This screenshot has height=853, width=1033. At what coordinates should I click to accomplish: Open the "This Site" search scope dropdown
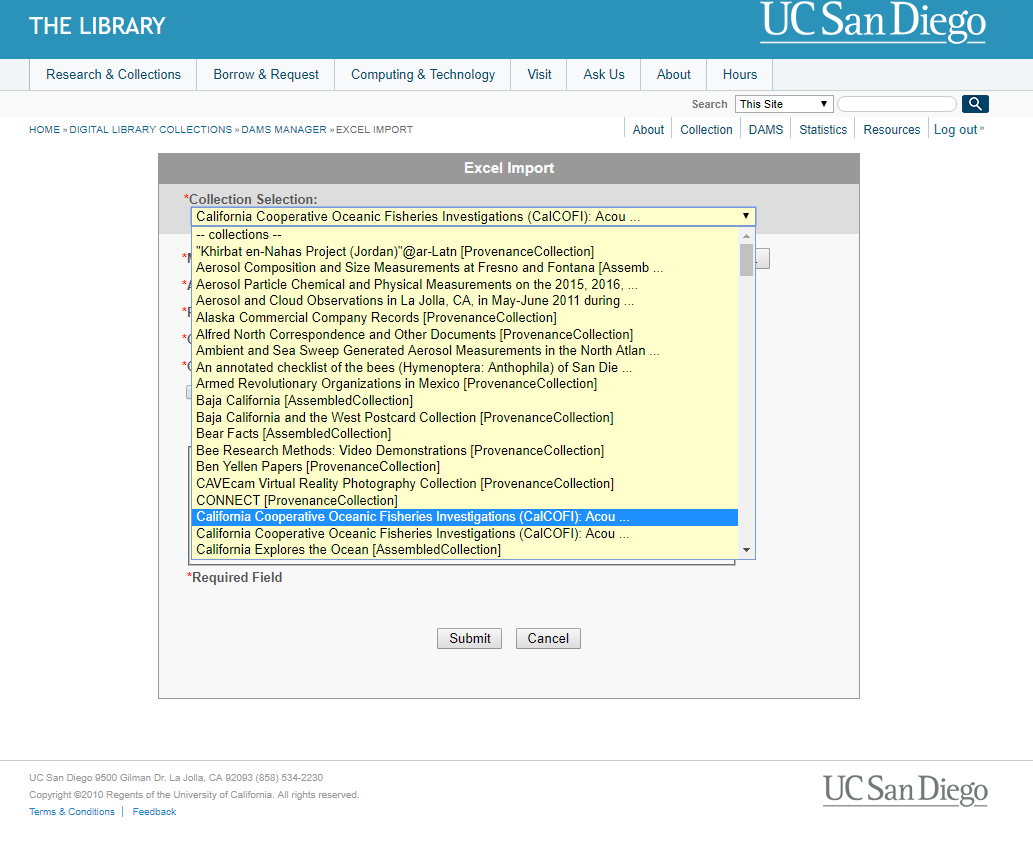[x=783, y=103]
